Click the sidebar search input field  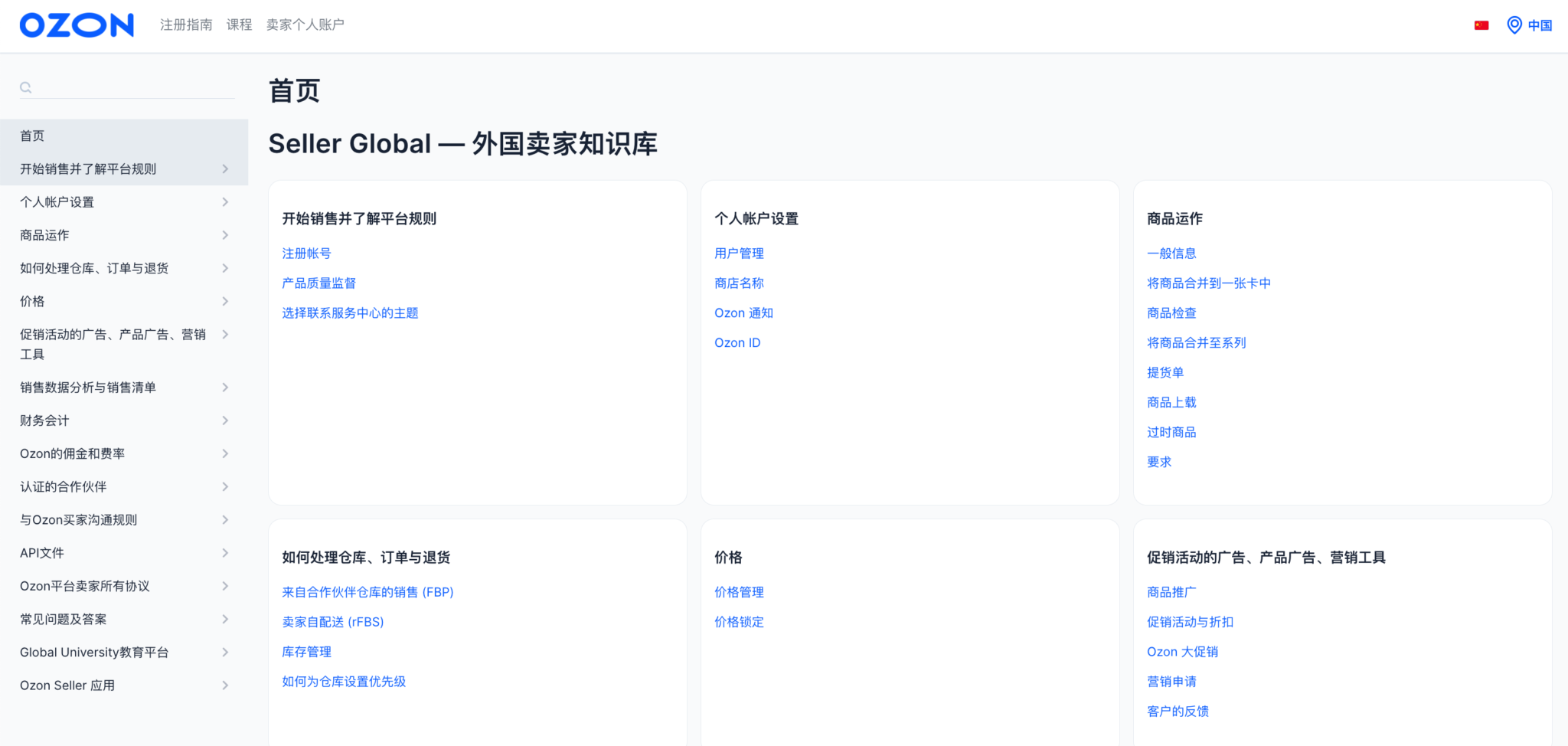[x=126, y=87]
